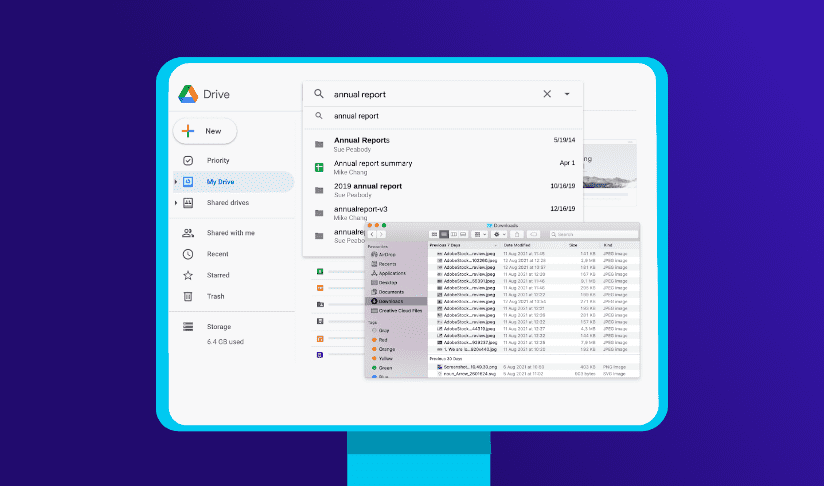Open the Priority section
Image resolution: width=824 pixels, height=486 pixels.
(217, 160)
